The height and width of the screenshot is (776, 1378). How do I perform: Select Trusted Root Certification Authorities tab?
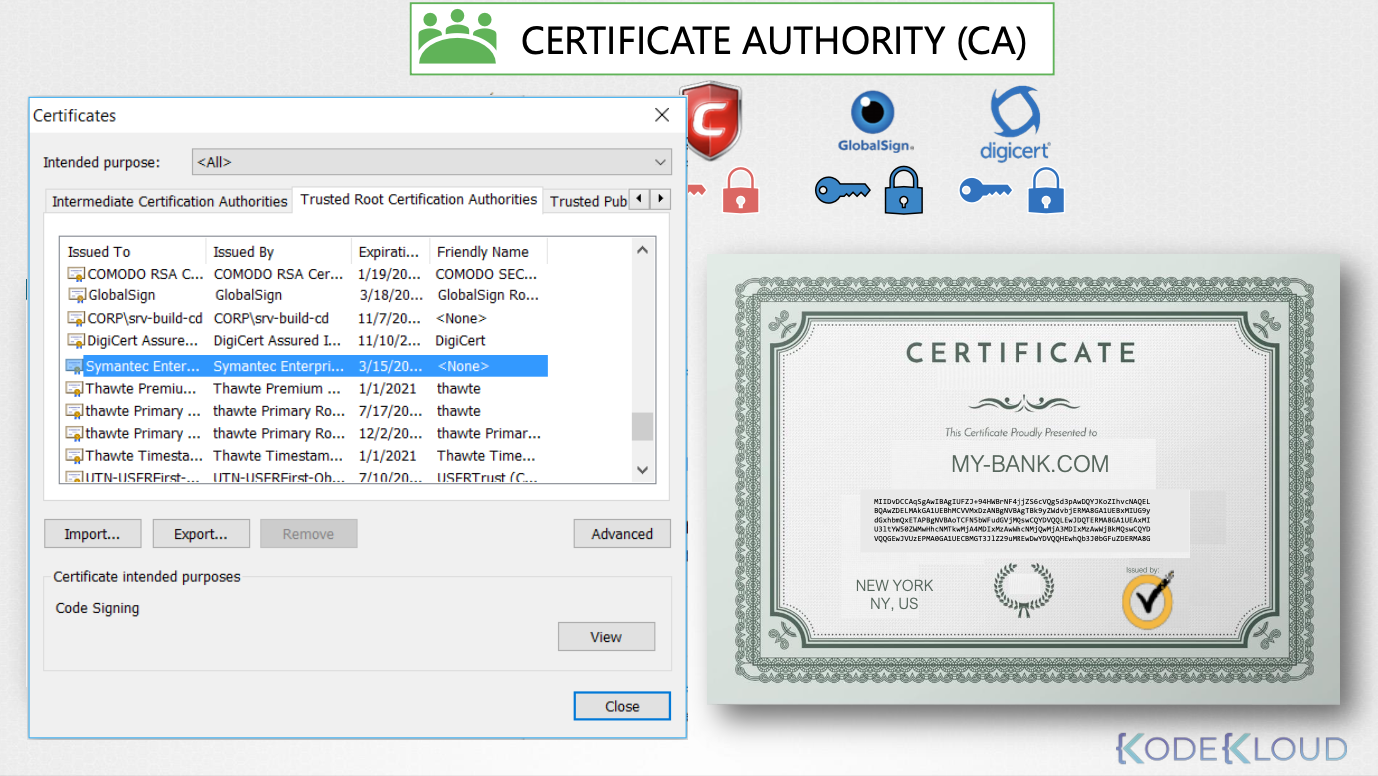418,199
